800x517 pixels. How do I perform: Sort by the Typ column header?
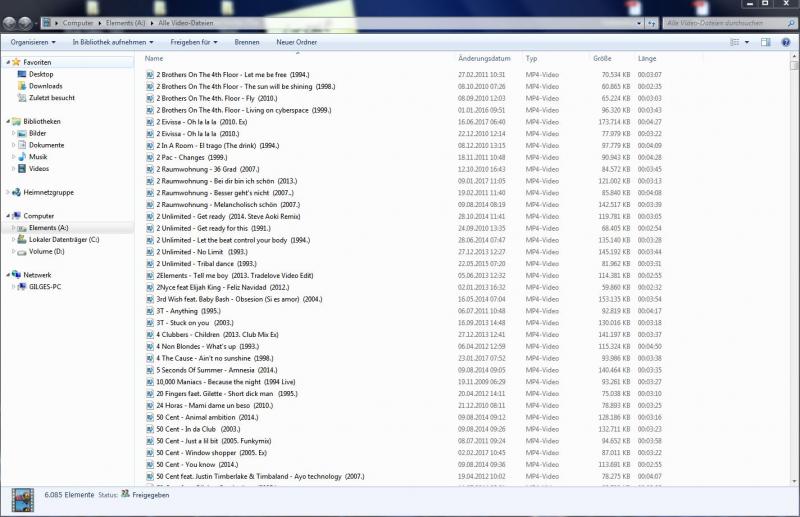coord(531,59)
